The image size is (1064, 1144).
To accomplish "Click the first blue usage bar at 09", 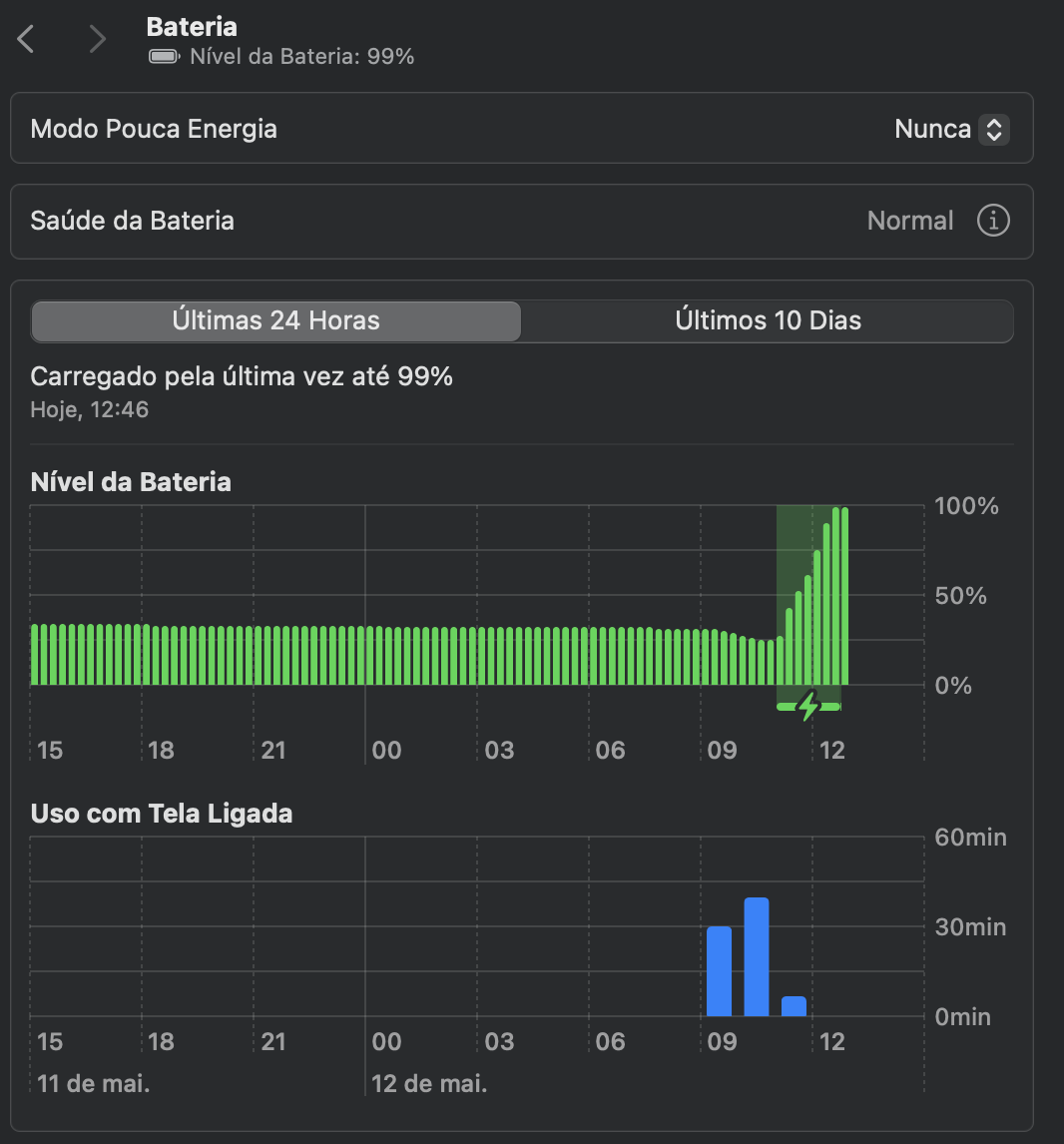I will pos(719,970).
